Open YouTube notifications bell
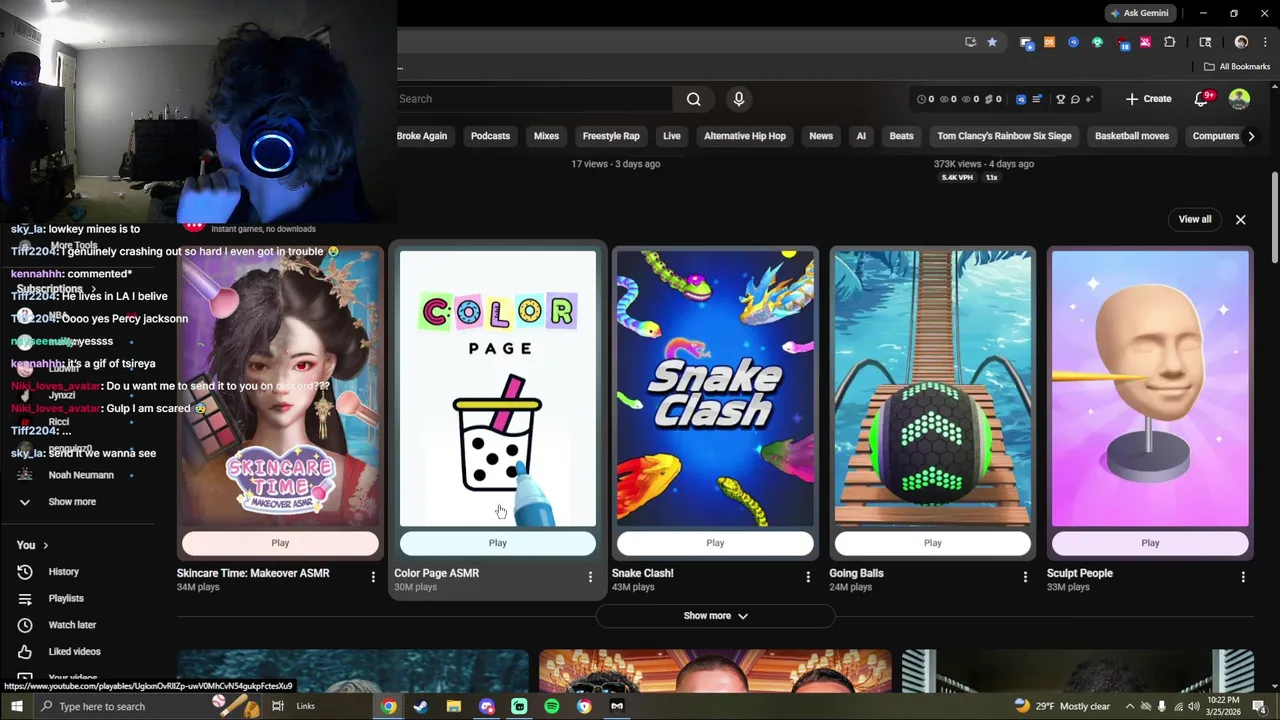1280x720 pixels. (1201, 99)
